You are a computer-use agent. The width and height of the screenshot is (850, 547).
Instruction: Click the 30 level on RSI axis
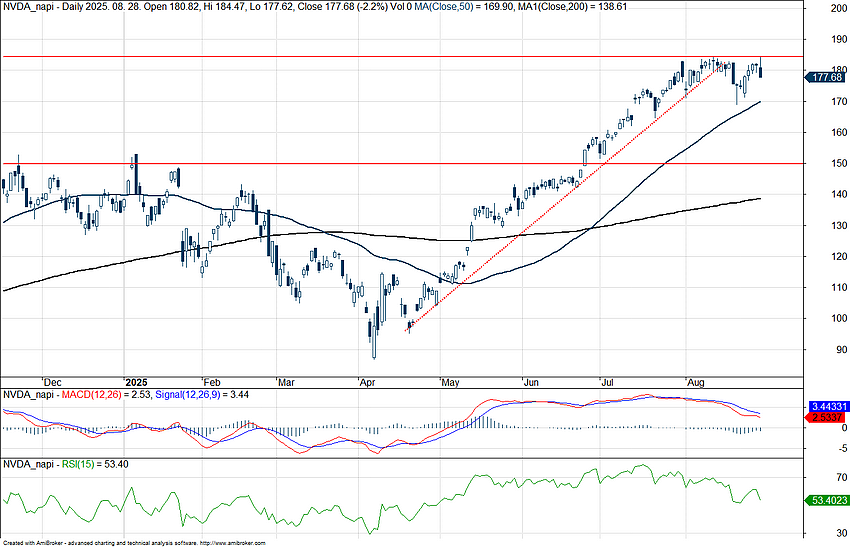[842, 533]
